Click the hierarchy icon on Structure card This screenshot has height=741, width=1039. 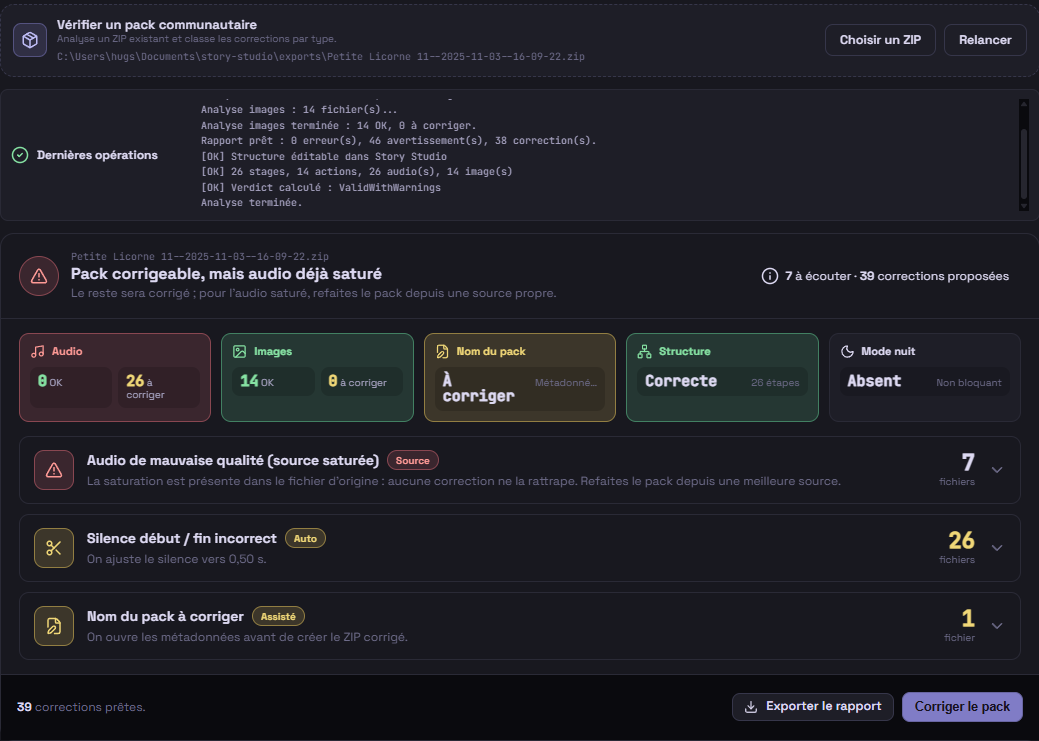pyautogui.click(x=644, y=351)
